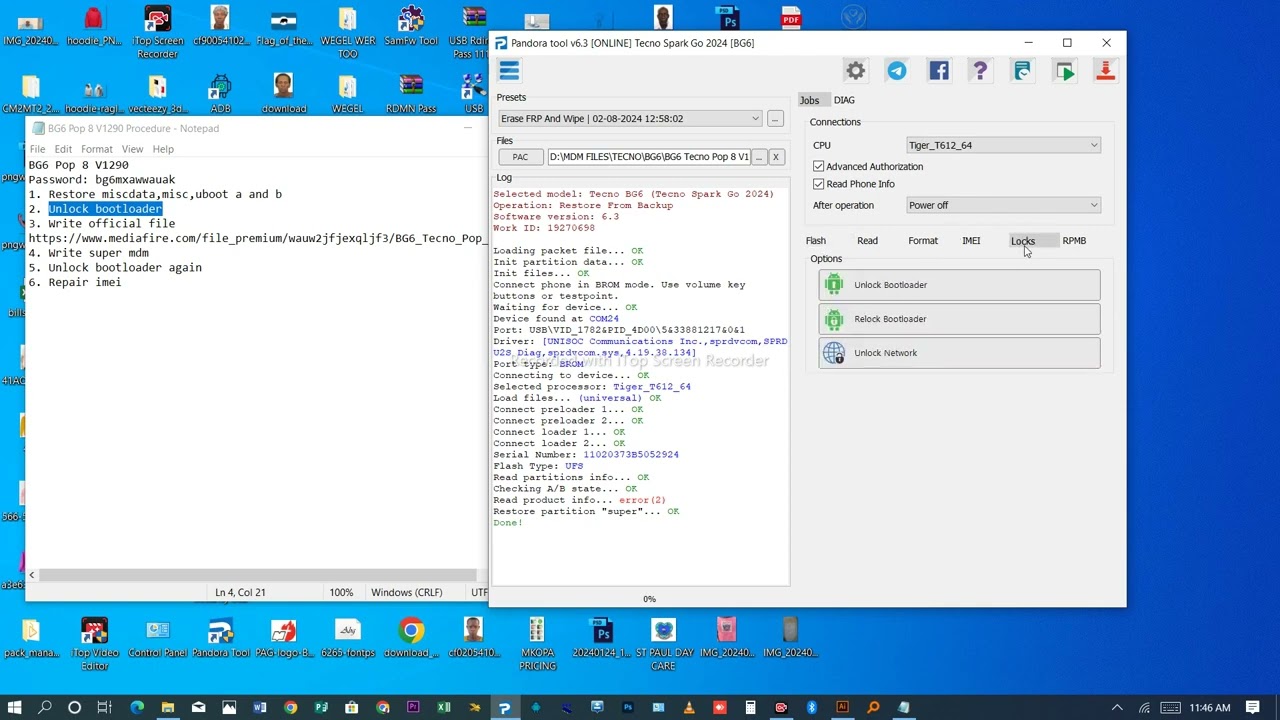
Task: Click the green play icon in Pandora toolbar
Action: pyautogui.click(x=1064, y=70)
